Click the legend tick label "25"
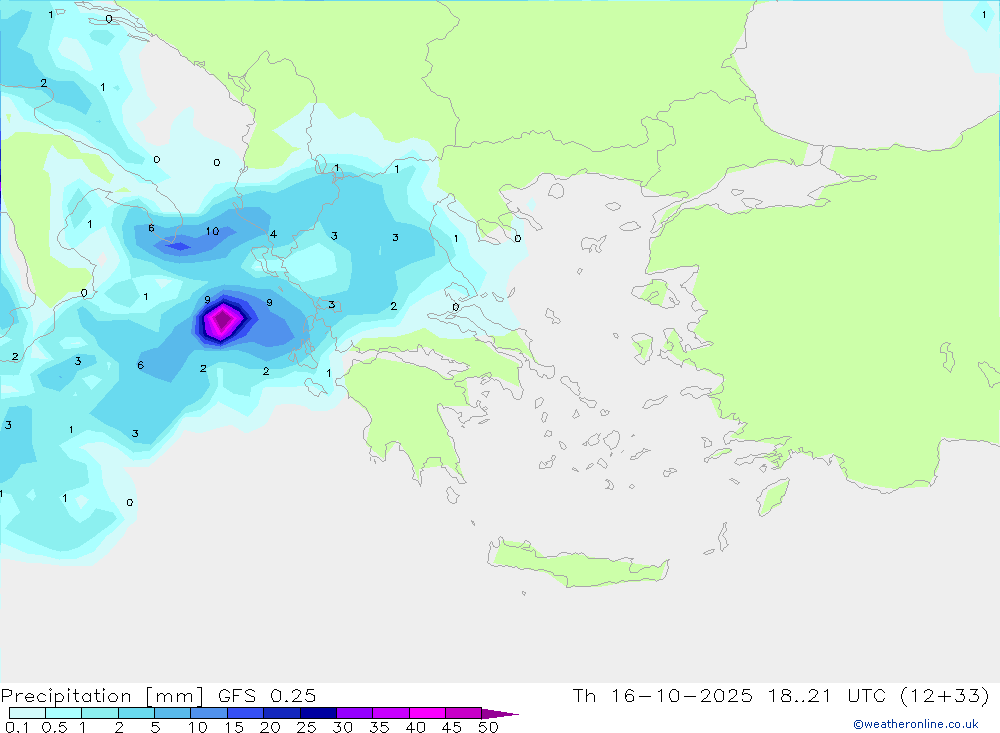 click(307, 727)
